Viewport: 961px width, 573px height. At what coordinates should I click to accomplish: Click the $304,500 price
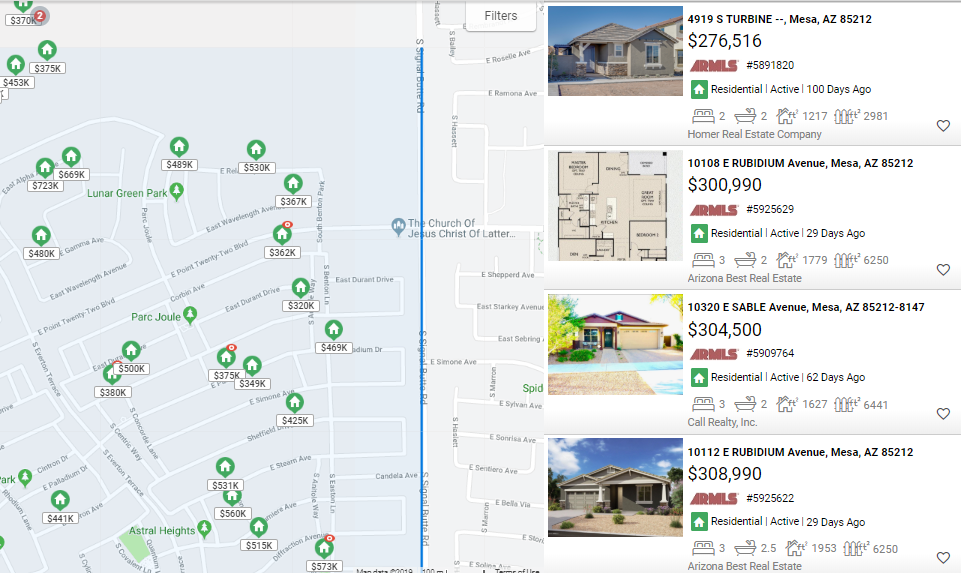point(724,330)
